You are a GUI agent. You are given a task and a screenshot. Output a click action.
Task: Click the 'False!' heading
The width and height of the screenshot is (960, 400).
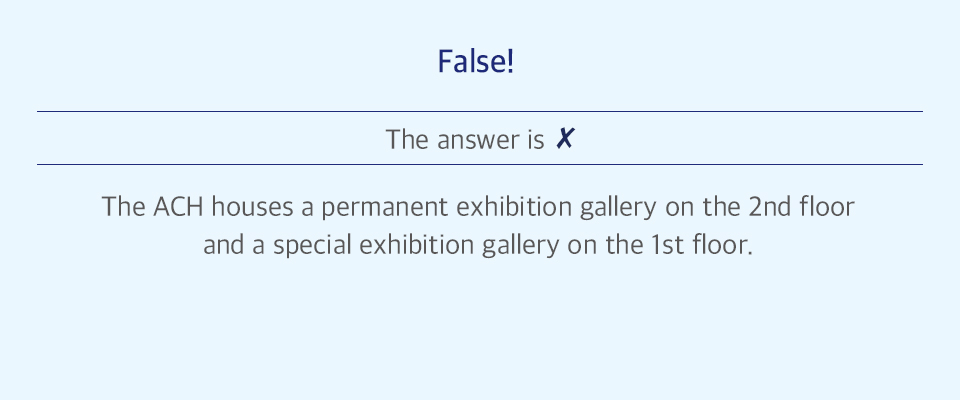tap(476, 62)
